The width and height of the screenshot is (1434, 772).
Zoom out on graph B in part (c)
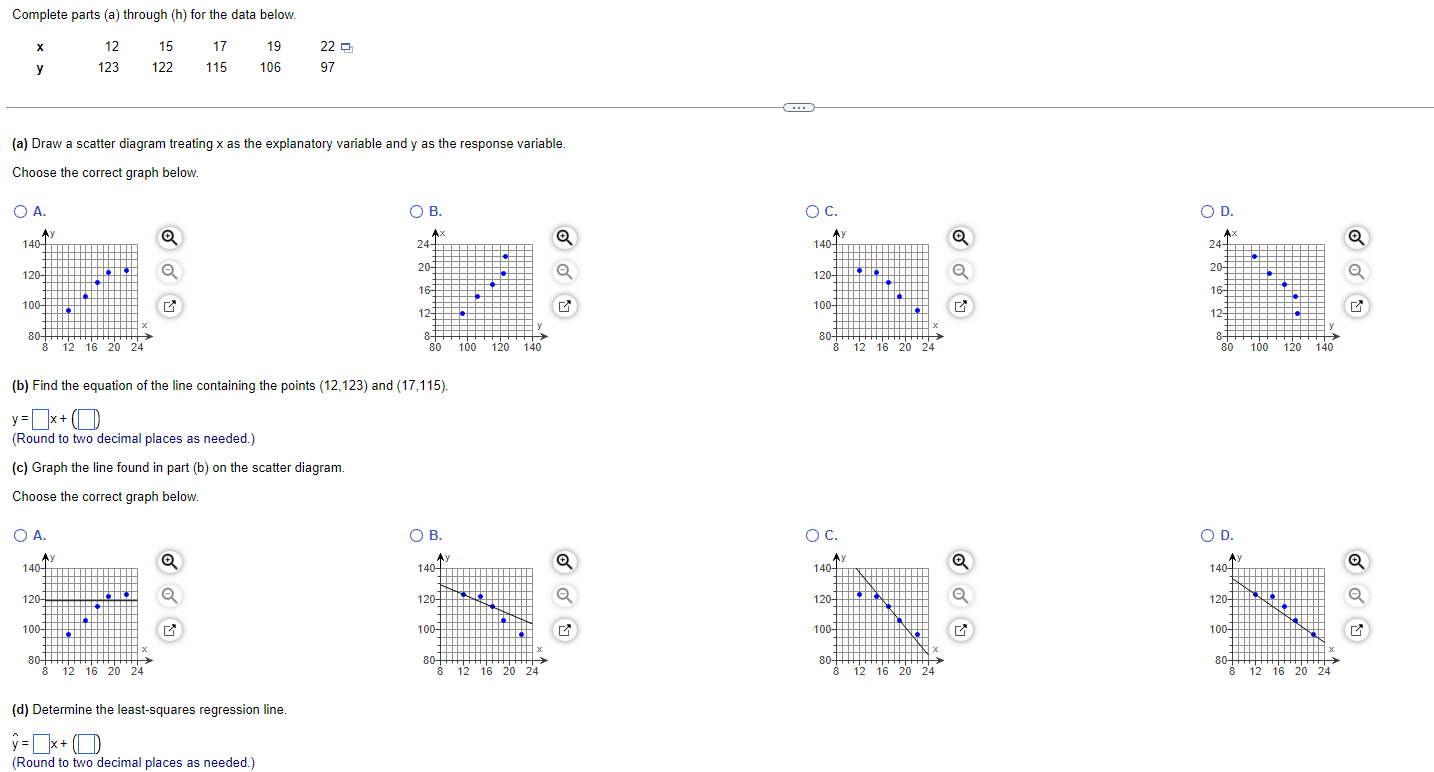[564, 595]
